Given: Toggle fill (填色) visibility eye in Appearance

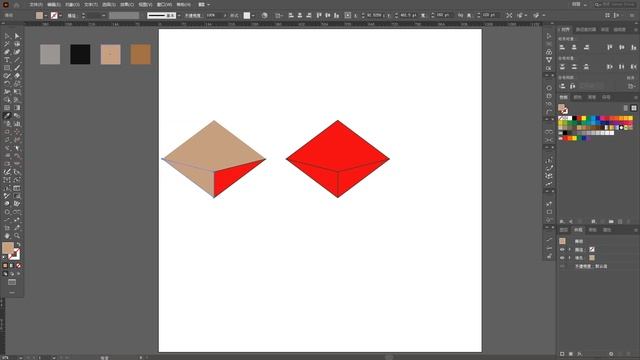Looking at the screenshot, I should coord(562,258).
